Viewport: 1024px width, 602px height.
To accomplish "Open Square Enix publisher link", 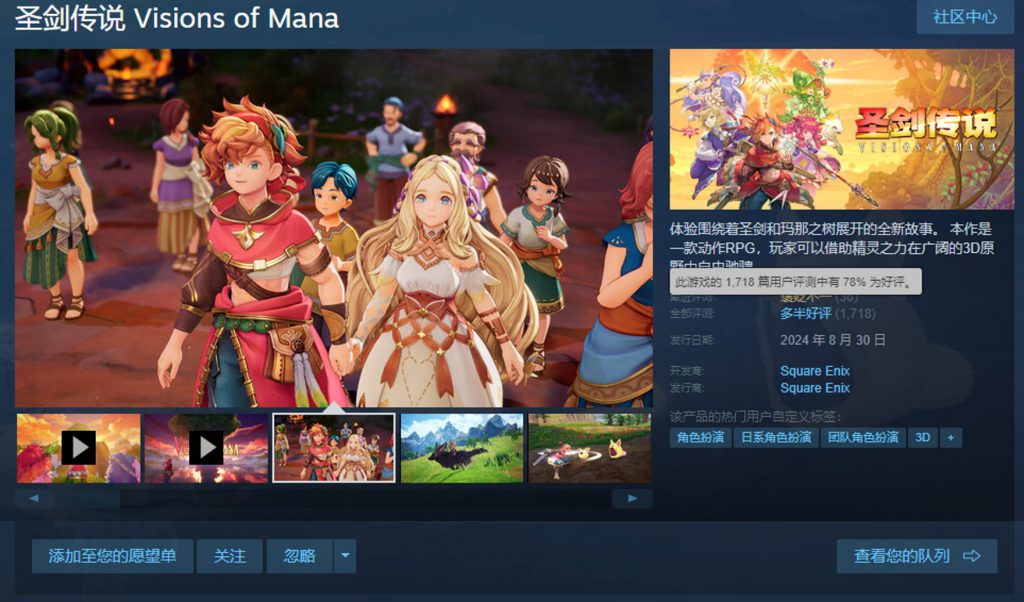I will [x=815, y=388].
